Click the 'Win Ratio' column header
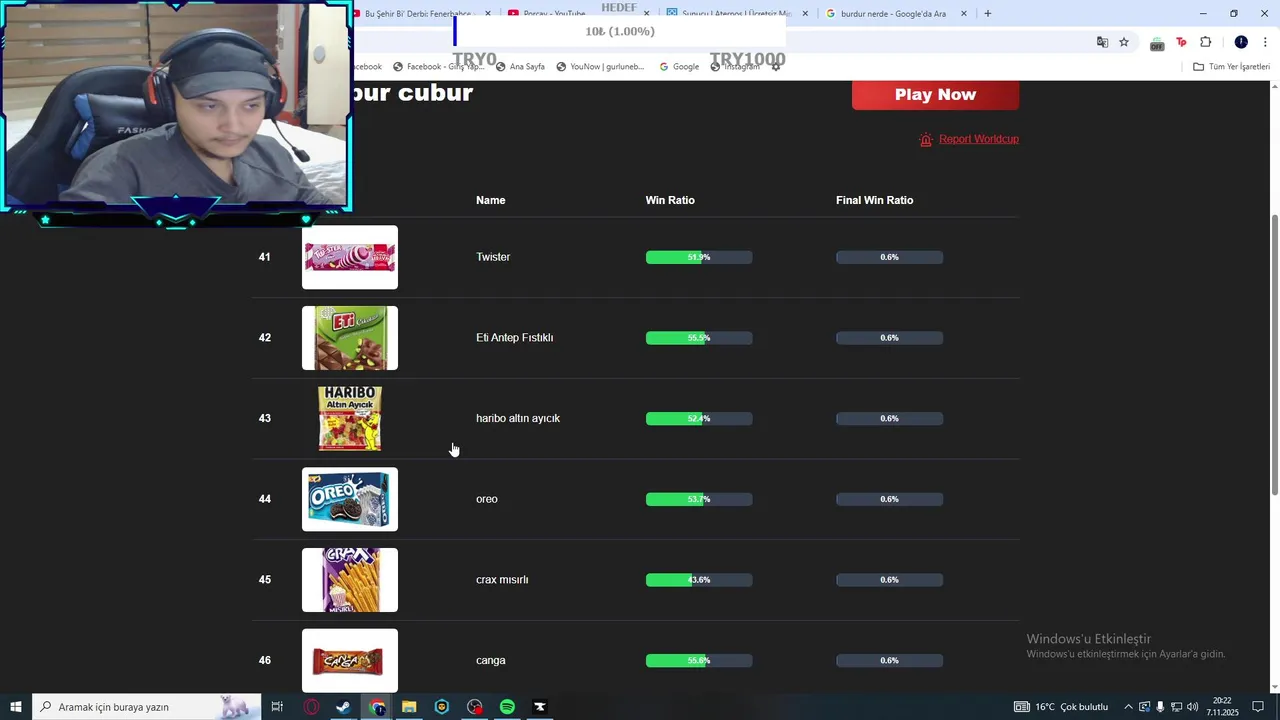1280x720 pixels. [670, 200]
